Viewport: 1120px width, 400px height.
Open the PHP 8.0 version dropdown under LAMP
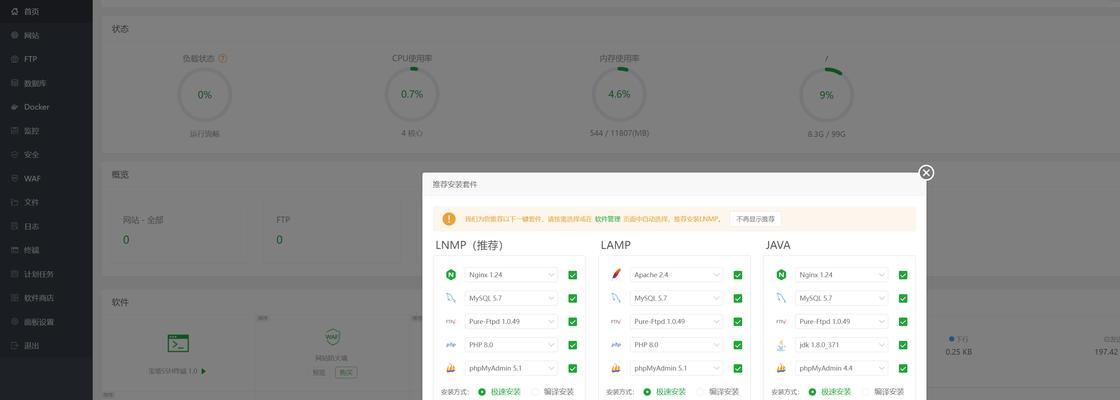[676, 345]
